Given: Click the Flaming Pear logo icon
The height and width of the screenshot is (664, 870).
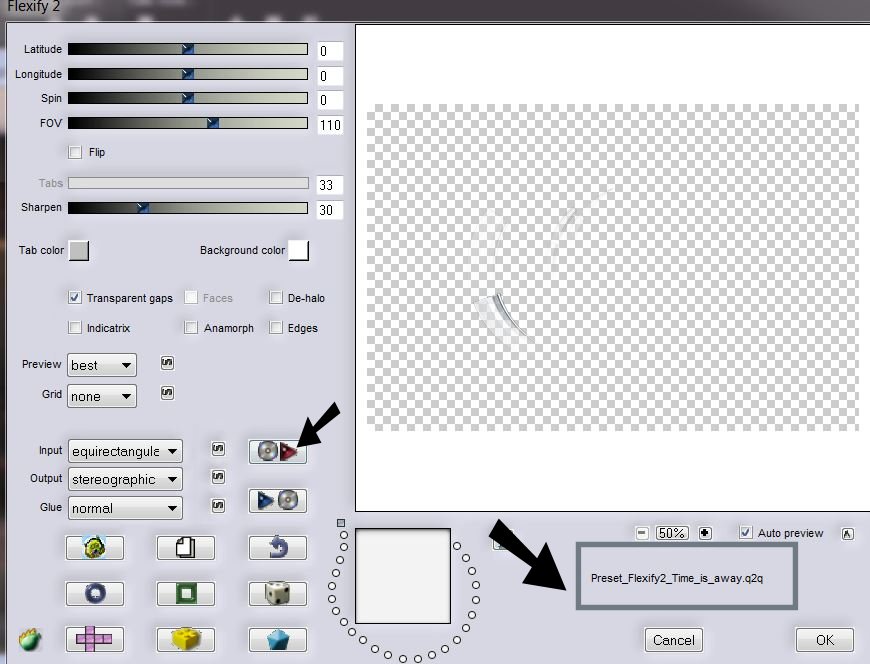Looking at the screenshot, I should coord(31,640).
